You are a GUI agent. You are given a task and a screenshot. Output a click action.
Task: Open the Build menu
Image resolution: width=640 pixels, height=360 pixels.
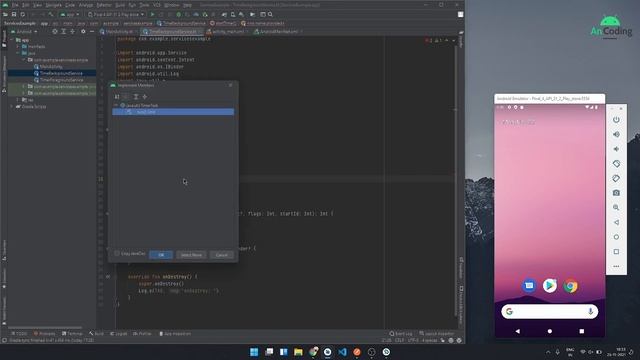tap(120, 5)
